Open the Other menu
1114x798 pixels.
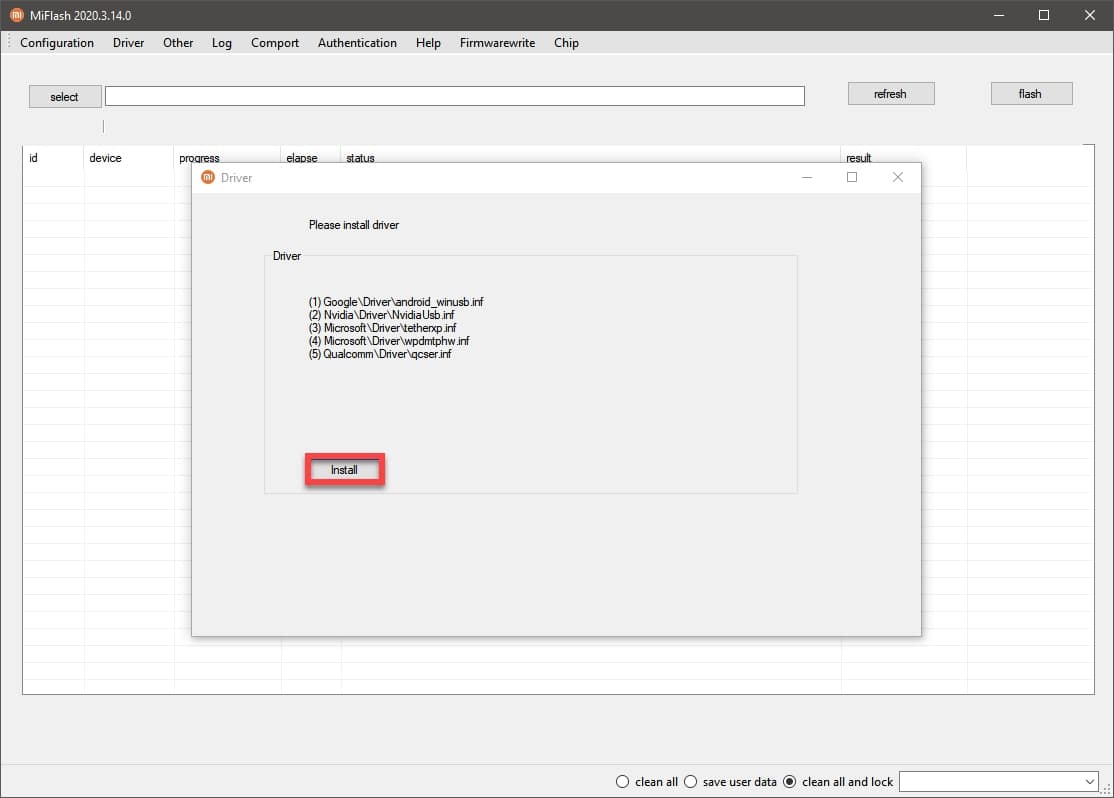[x=178, y=43]
